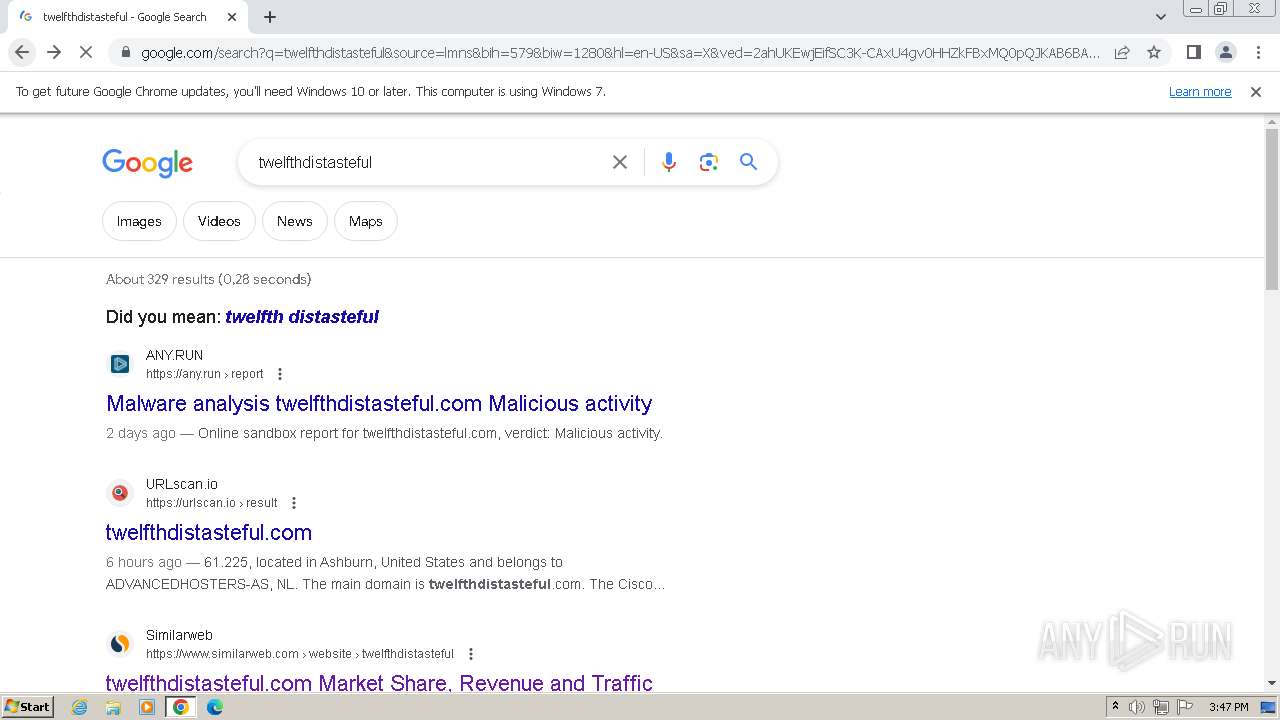Show hidden system tray icons

(x=1116, y=707)
